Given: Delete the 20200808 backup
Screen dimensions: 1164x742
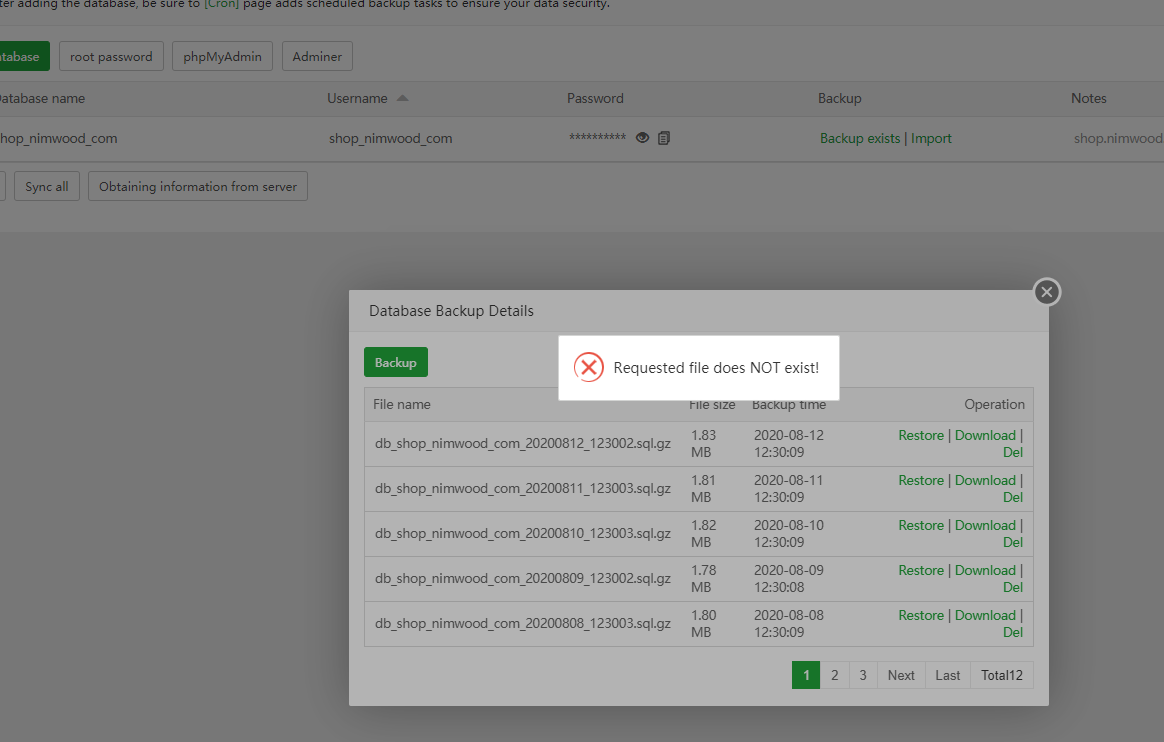Looking at the screenshot, I should pyautogui.click(x=1013, y=633).
